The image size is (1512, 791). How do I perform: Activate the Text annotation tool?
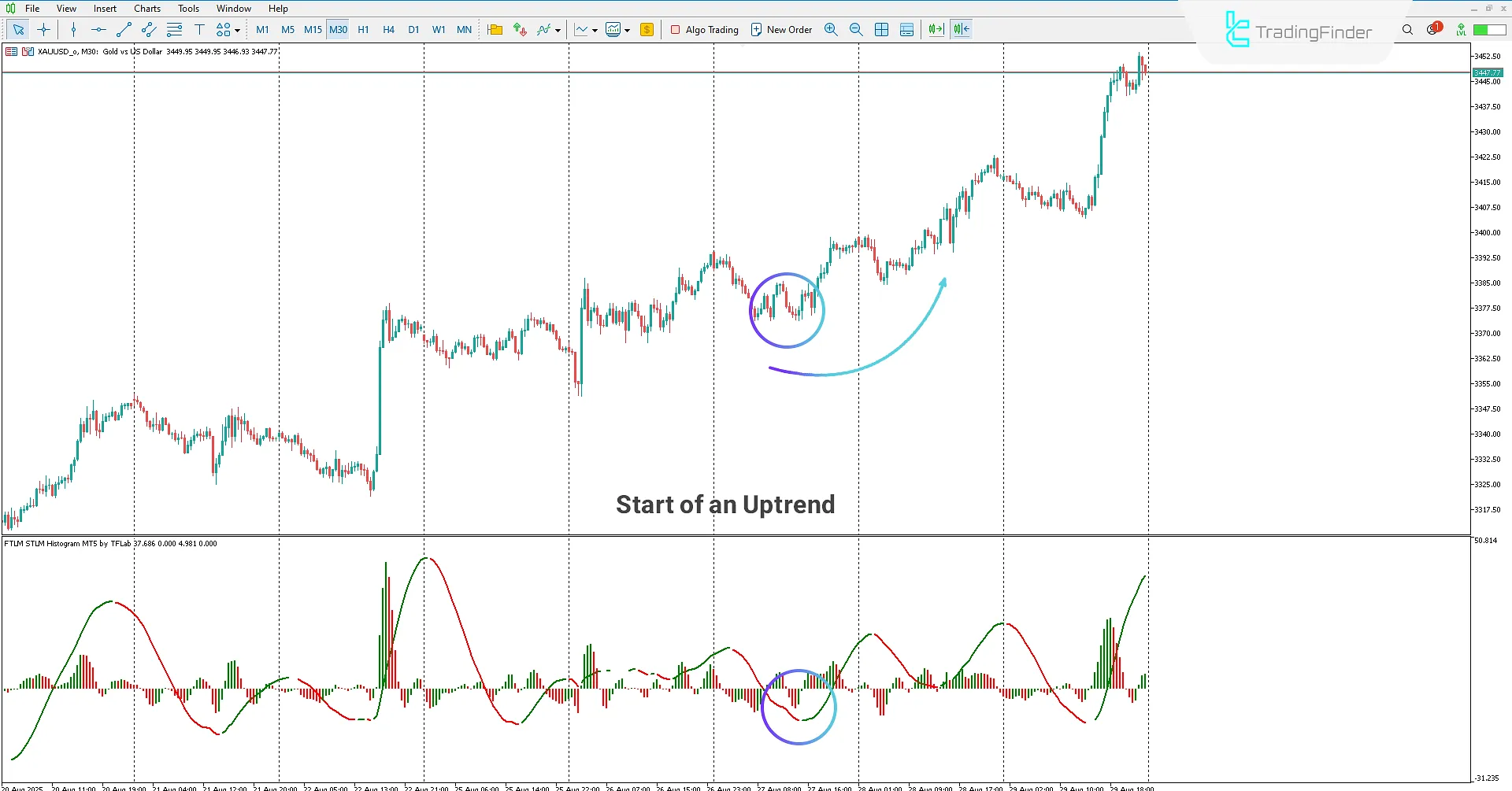pyautogui.click(x=199, y=29)
